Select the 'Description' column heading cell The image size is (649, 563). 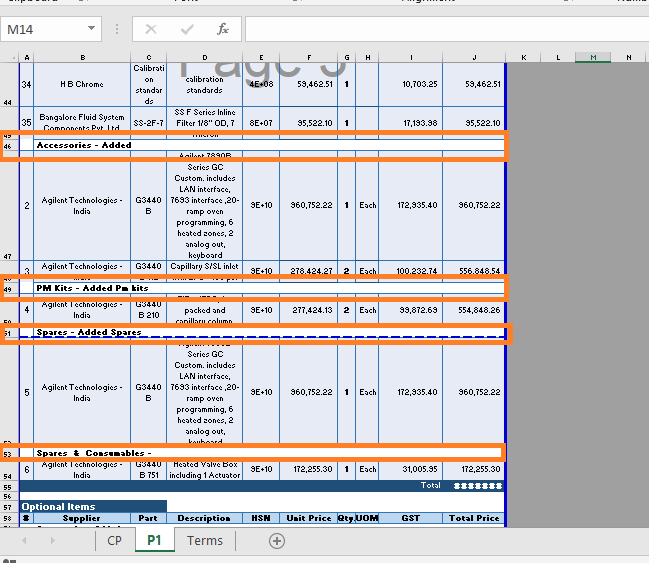[x=204, y=518]
